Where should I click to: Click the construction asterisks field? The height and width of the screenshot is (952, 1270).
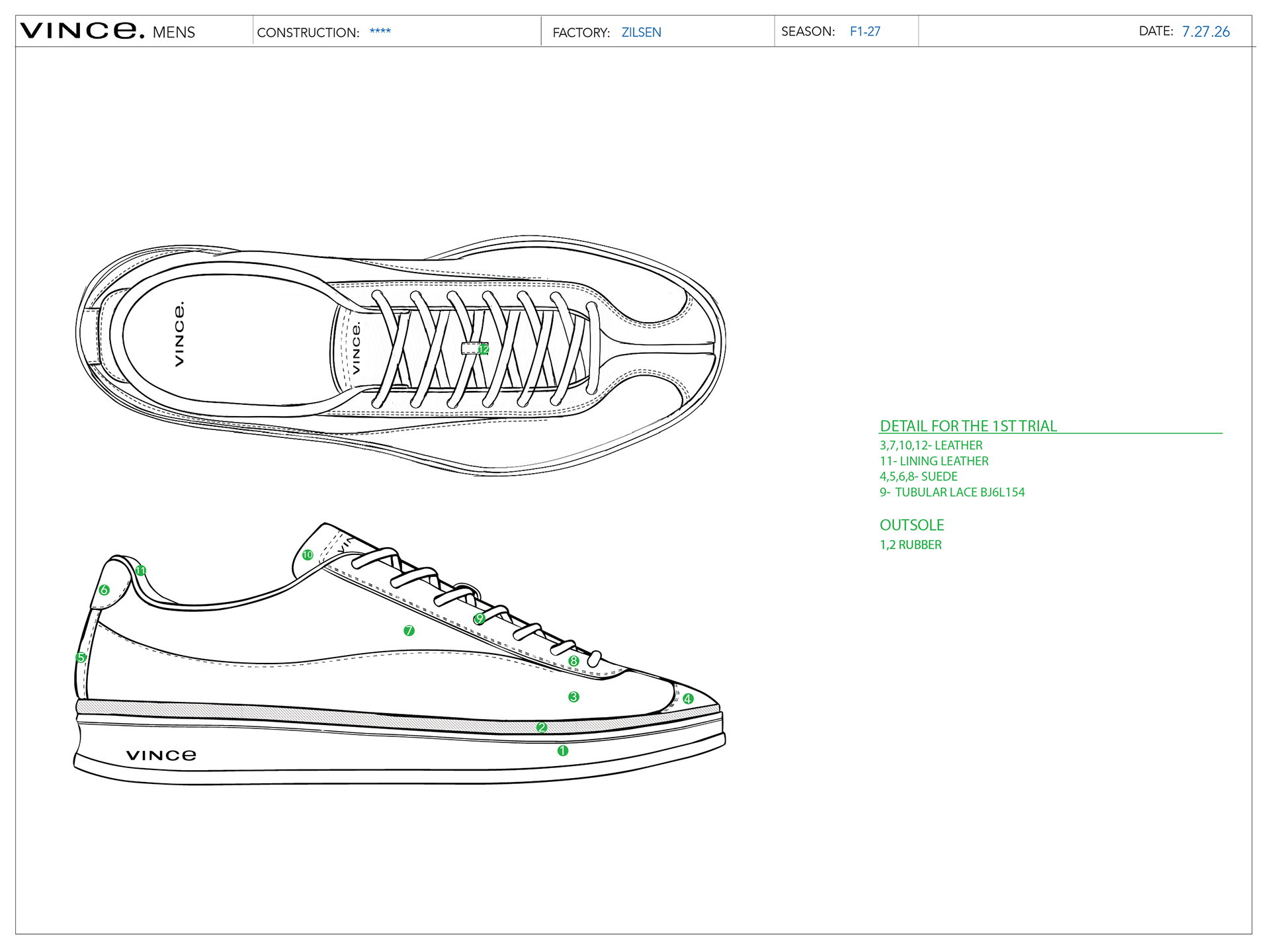[x=380, y=32]
